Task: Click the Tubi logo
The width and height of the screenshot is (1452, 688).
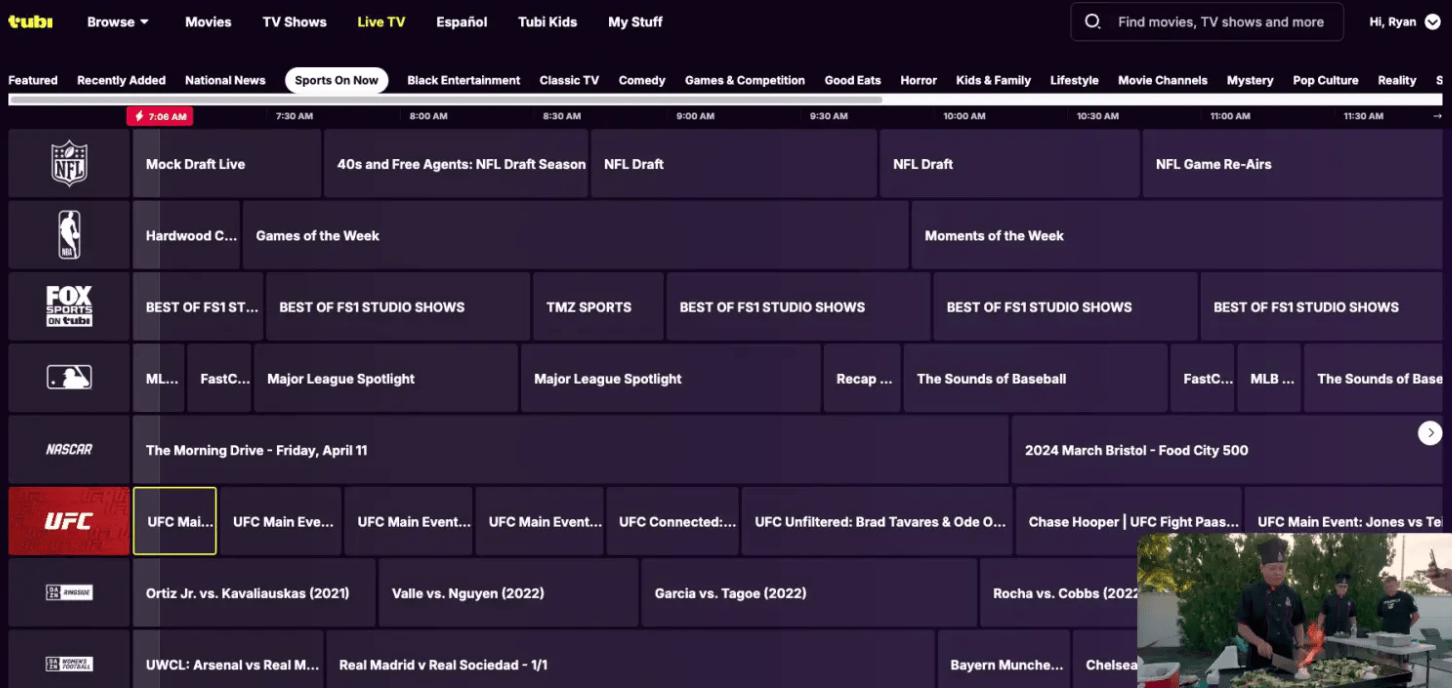Action: (30, 21)
